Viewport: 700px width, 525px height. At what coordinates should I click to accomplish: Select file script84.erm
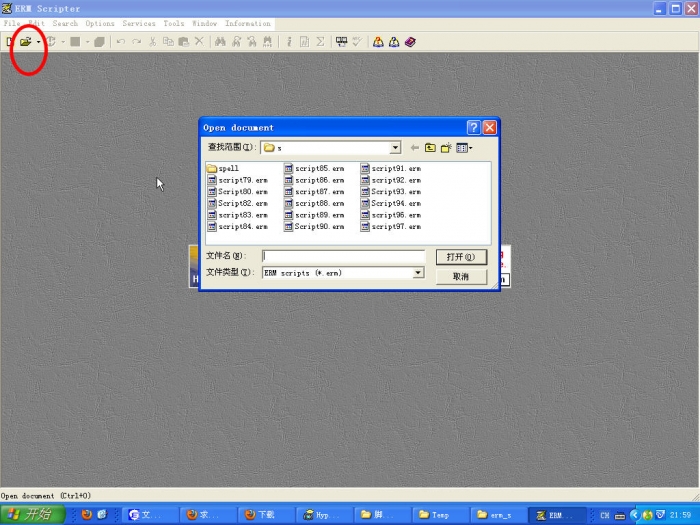click(238, 226)
